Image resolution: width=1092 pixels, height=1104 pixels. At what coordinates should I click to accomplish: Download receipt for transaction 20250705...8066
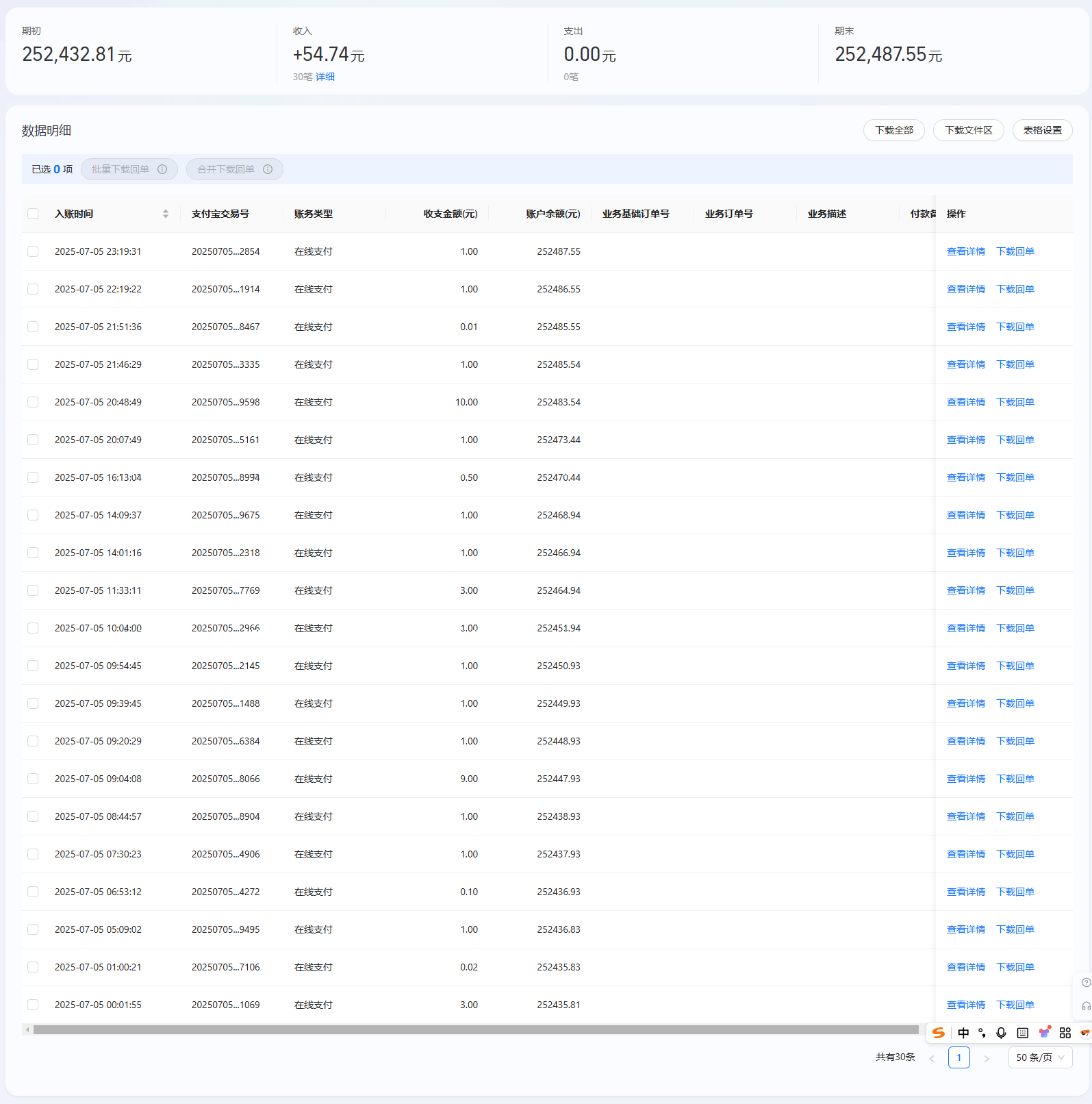click(1015, 779)
